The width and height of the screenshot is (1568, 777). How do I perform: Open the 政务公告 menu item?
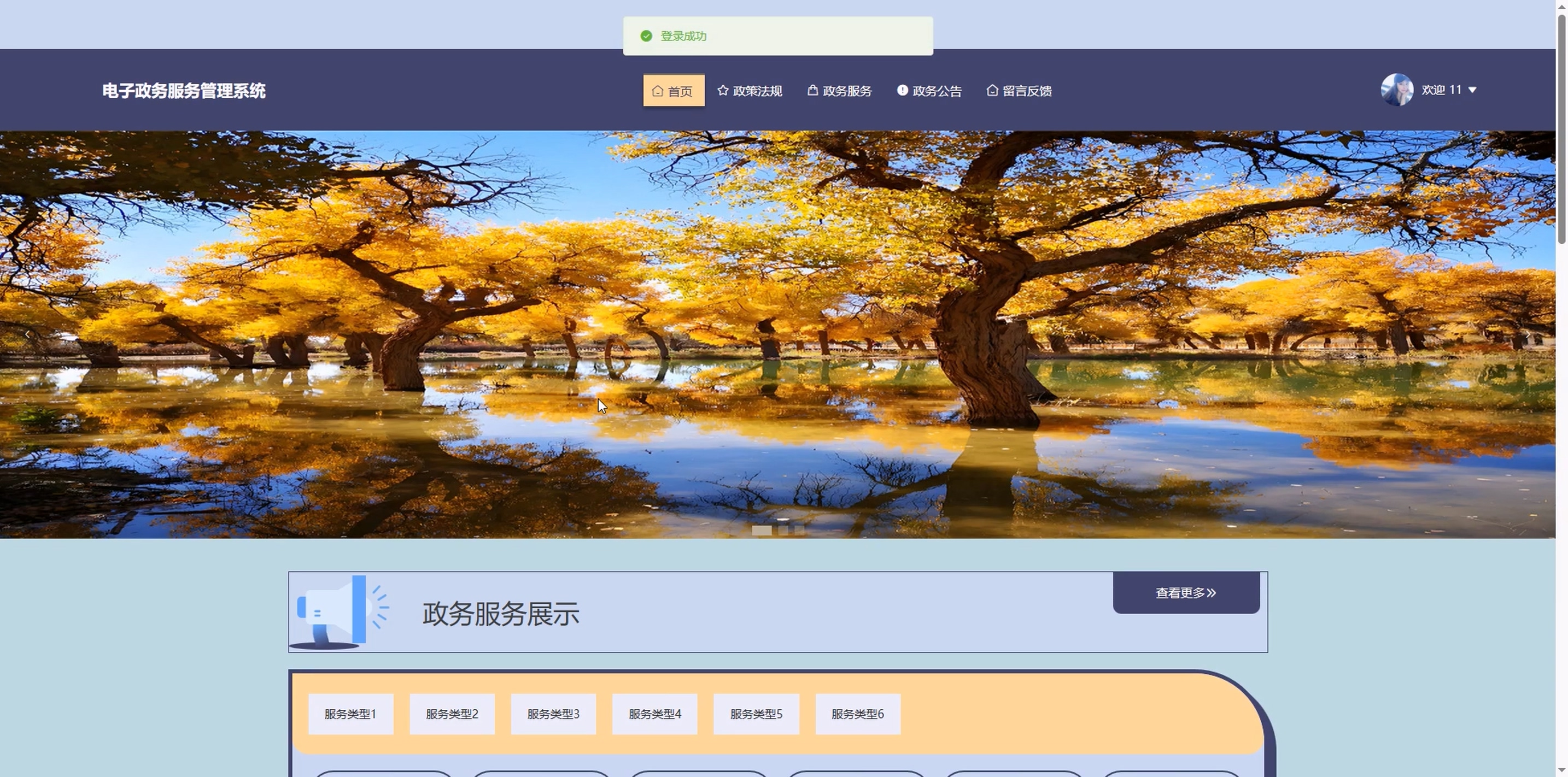(936, 91)
